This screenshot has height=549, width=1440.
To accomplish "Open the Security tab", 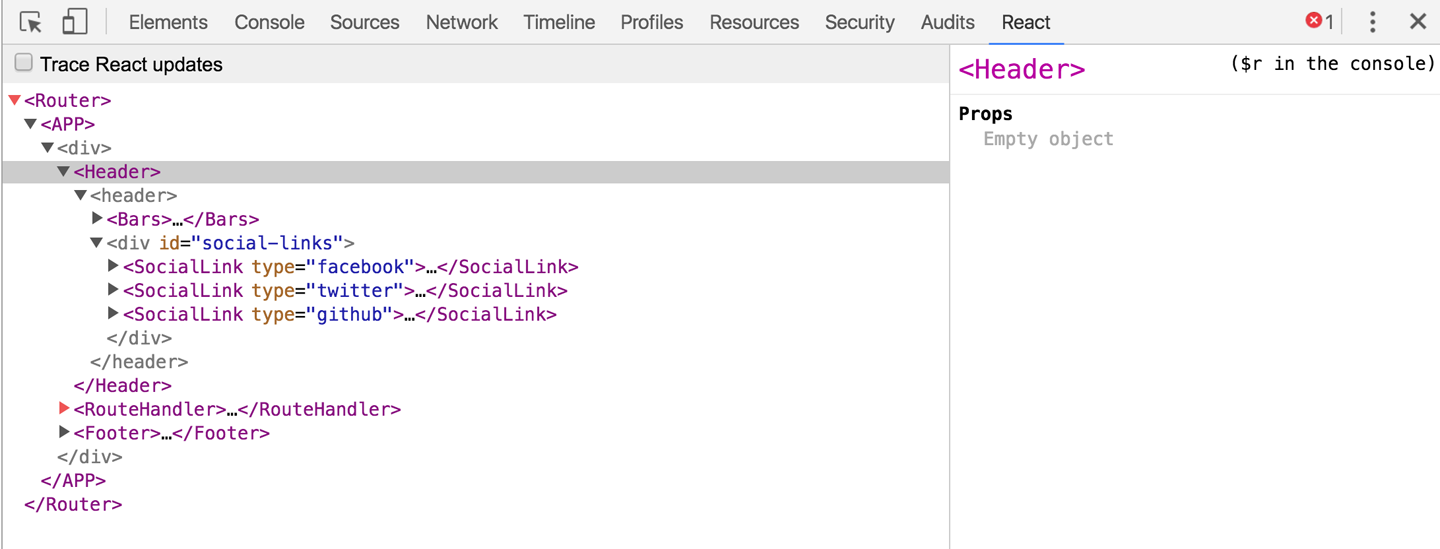I will tap(859, 22).
